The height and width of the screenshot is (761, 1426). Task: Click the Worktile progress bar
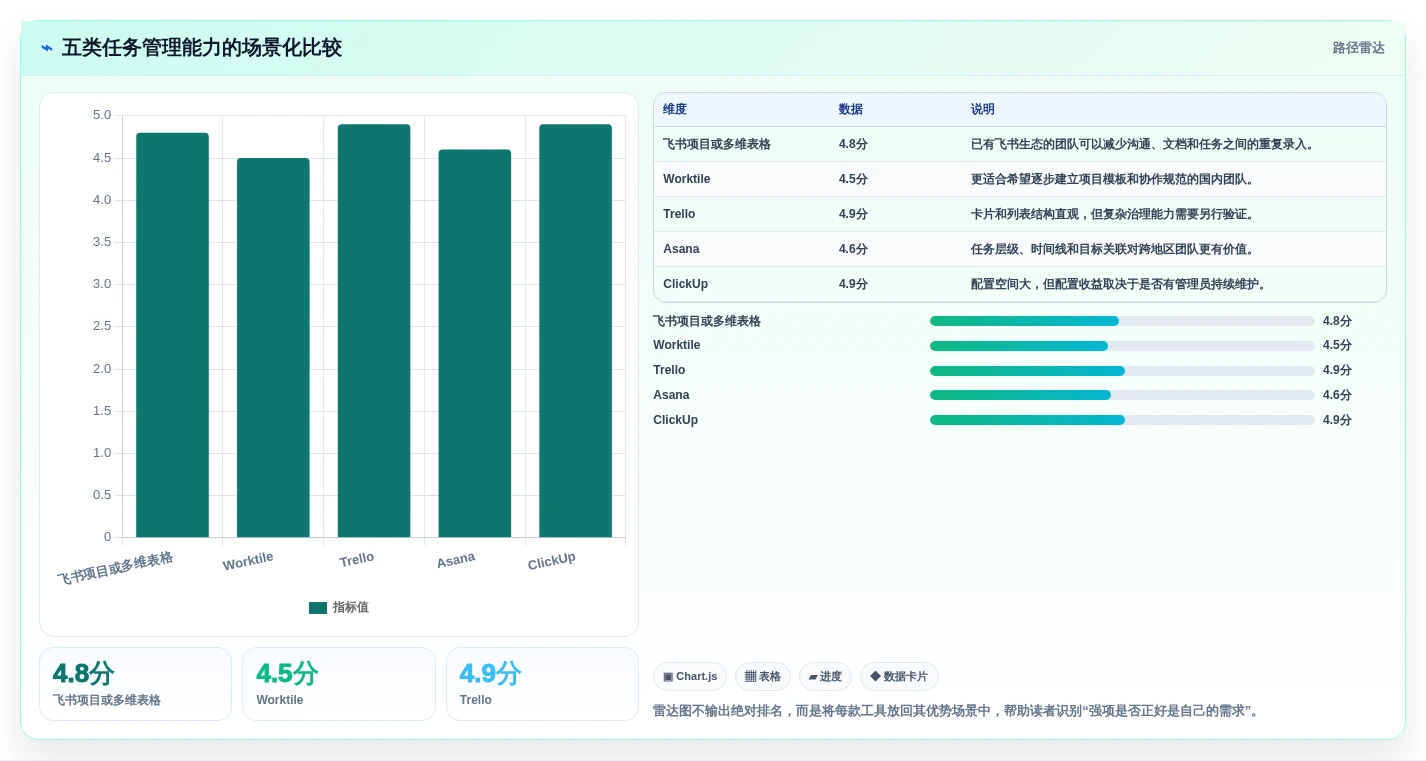[1122, 346]
